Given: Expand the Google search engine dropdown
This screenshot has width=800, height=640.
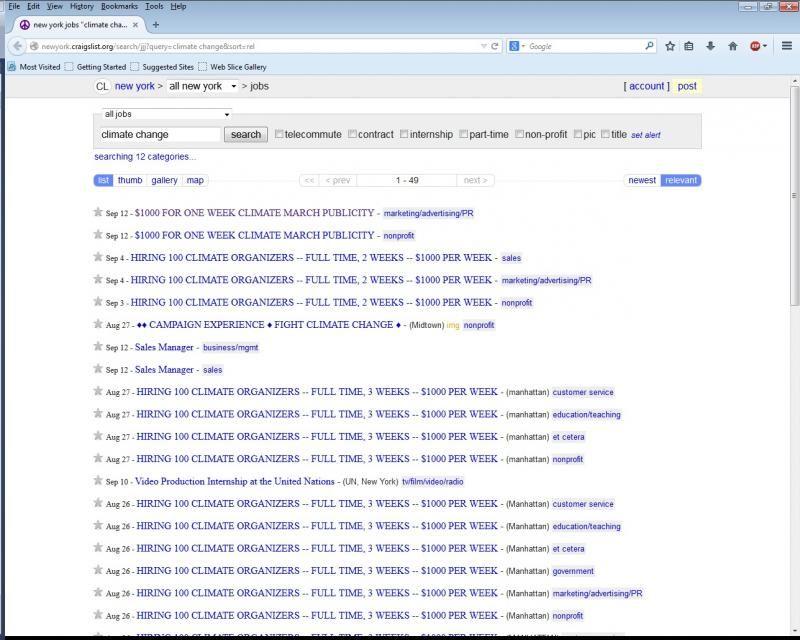Looking at the screenshot, I should [517, 46].
